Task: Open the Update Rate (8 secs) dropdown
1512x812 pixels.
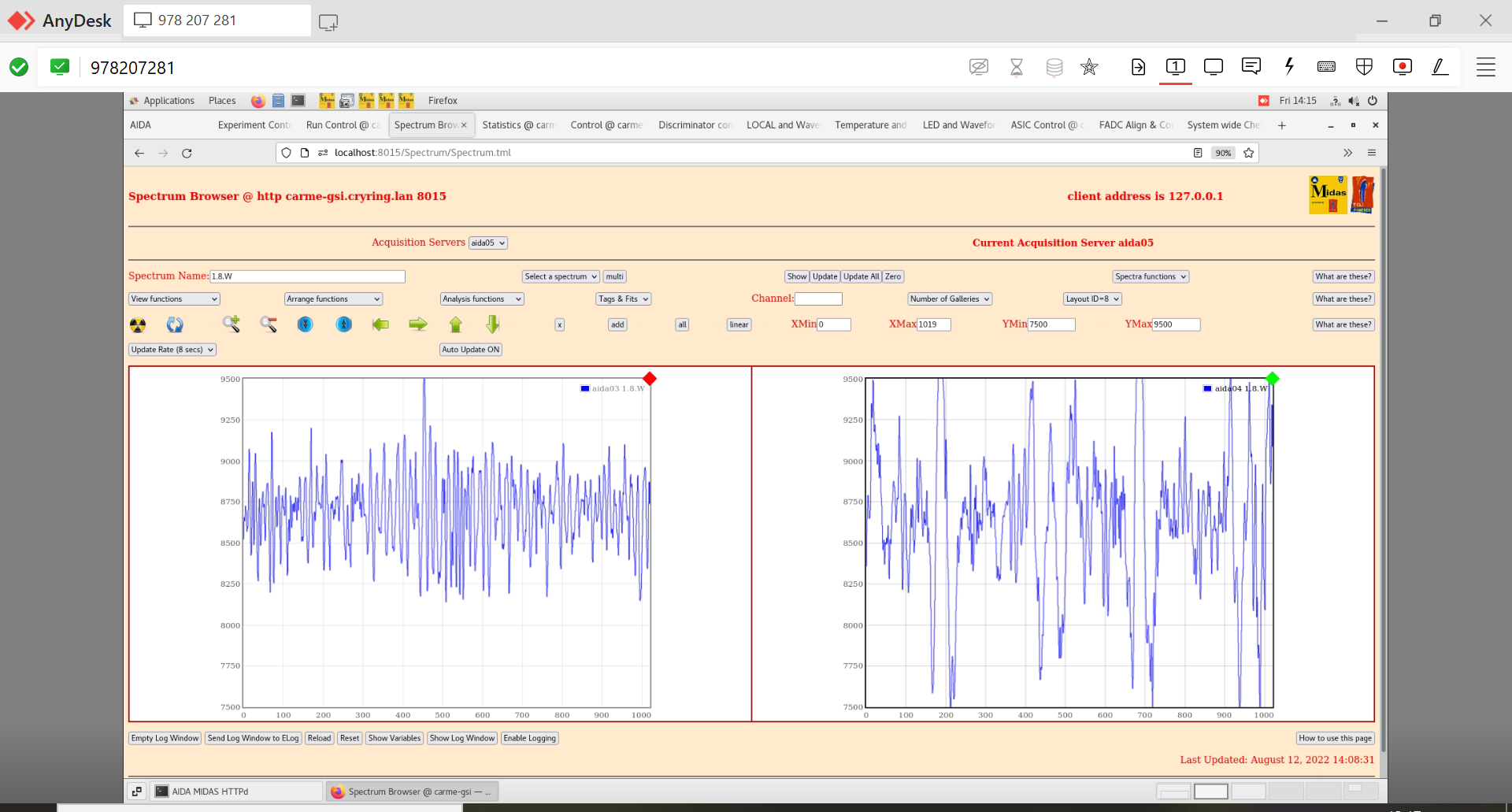Action: (x=172, y=350)
